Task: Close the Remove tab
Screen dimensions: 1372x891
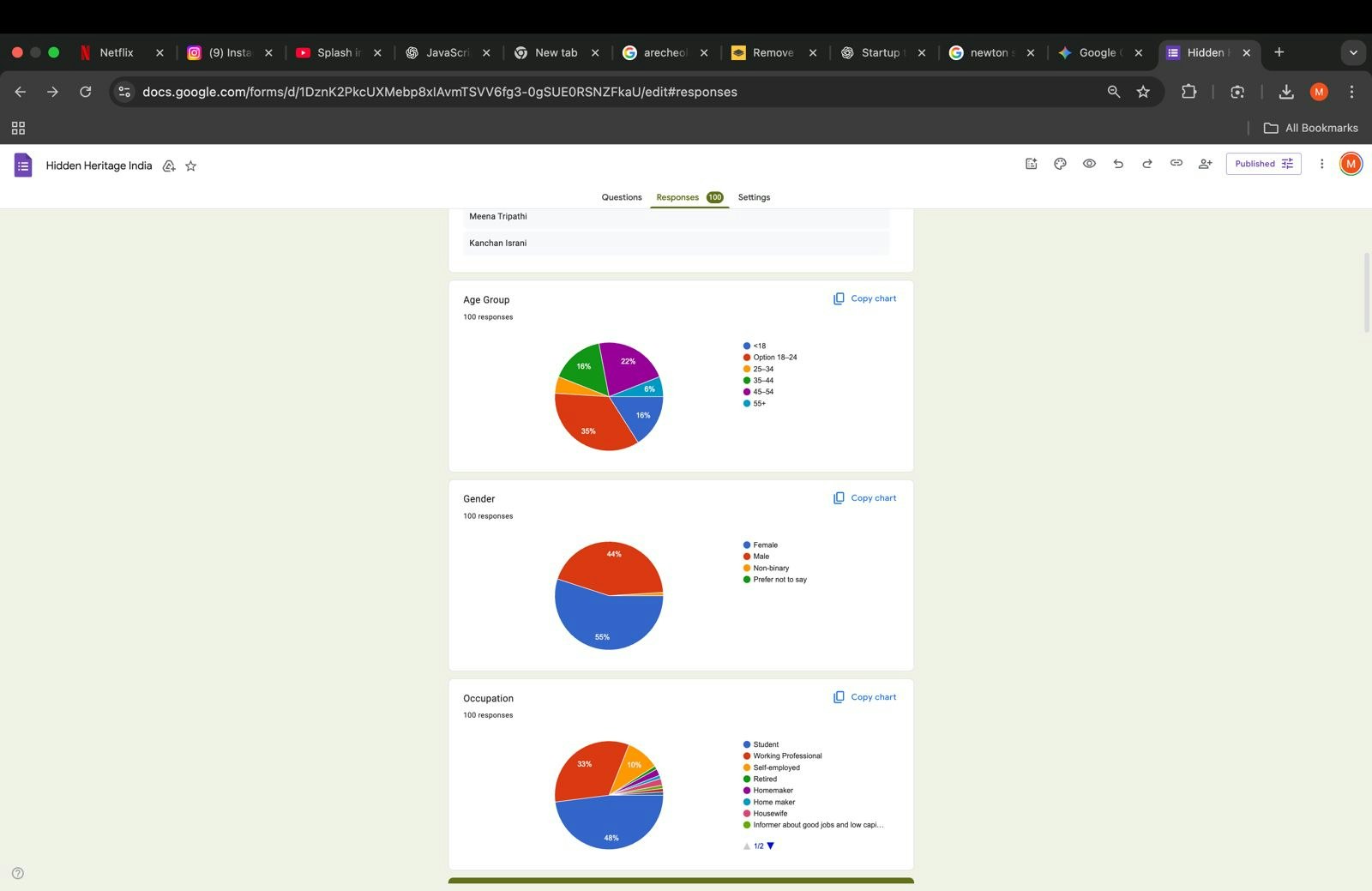Action: click(x=813, y=52)
